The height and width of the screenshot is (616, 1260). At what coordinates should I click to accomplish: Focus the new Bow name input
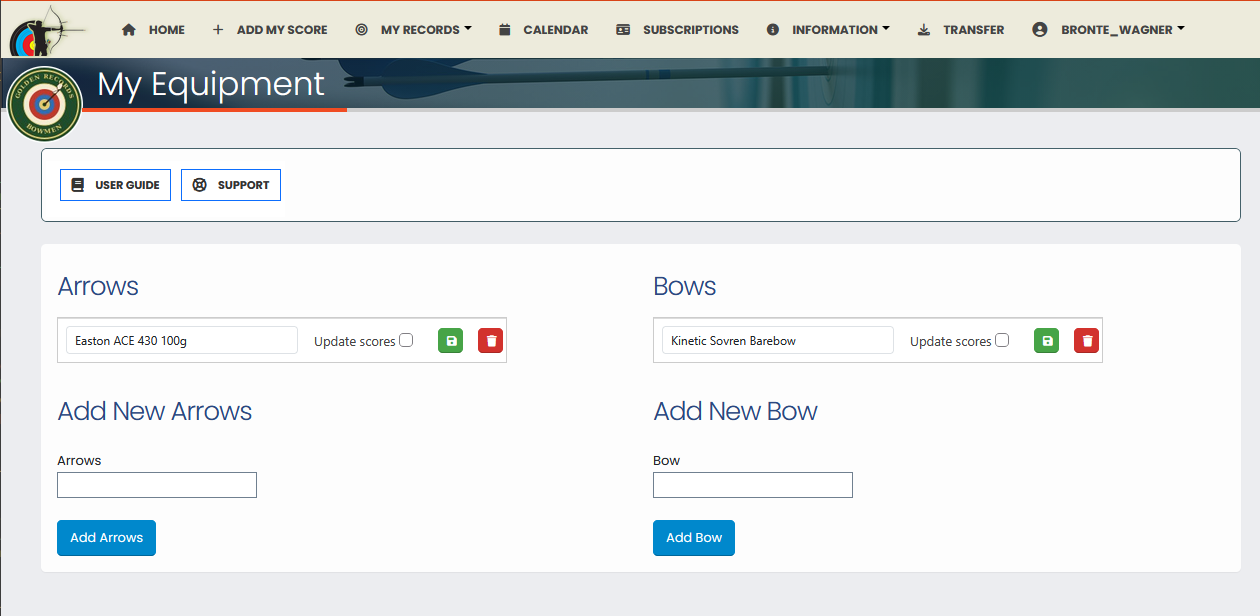[x=753, y=485]
